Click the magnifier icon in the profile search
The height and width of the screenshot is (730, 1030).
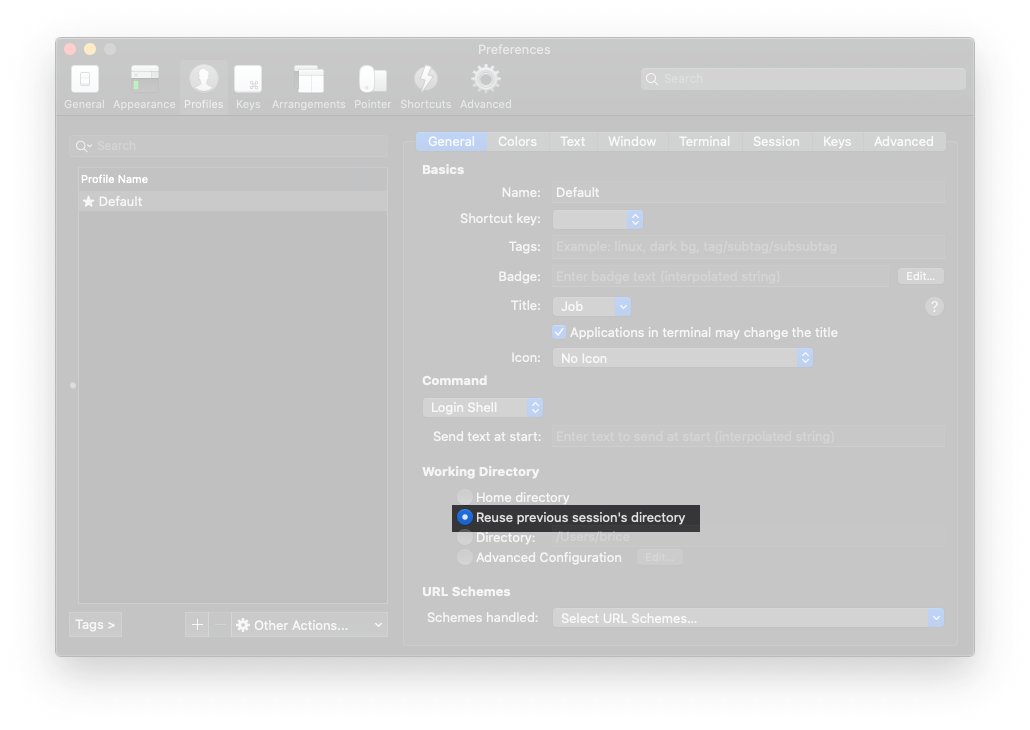(x=83, y=146)
